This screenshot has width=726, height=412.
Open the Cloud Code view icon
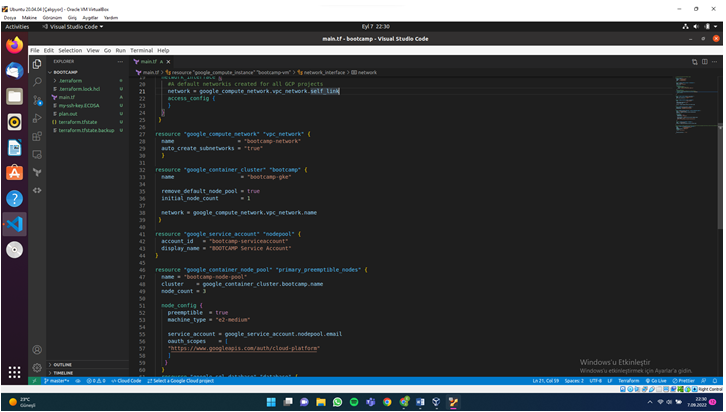point(37,190)
